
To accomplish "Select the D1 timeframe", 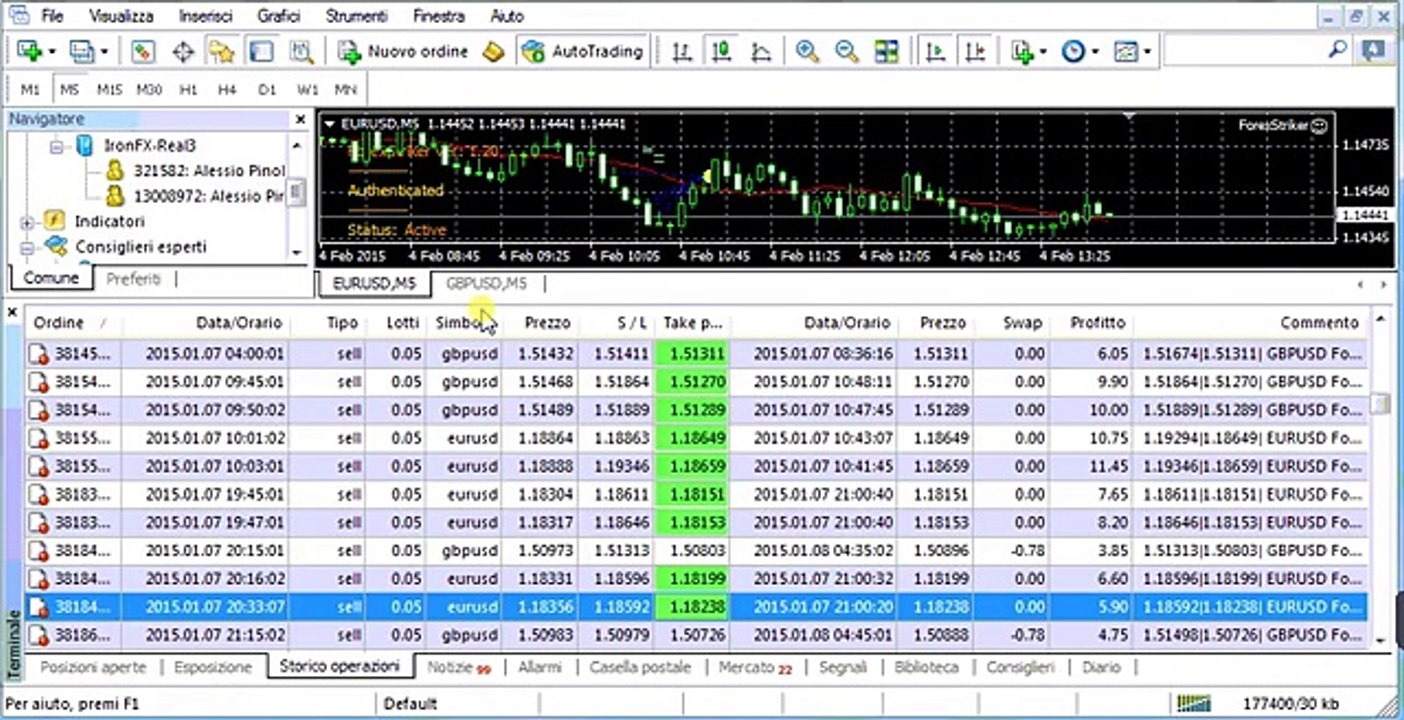I will pyautogui.click(x=267, y=89).
